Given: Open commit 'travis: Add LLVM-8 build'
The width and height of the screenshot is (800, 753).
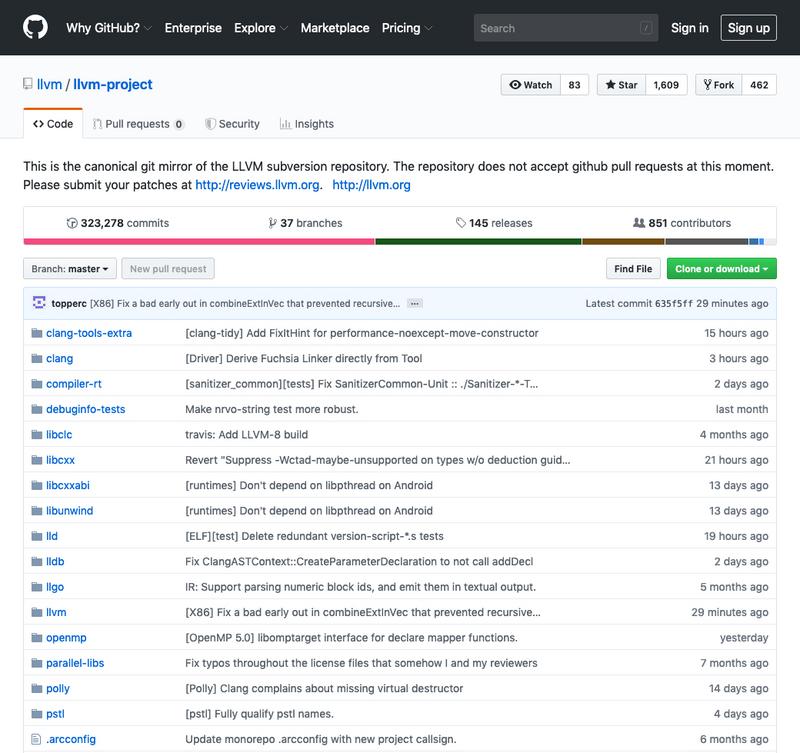Looking at the screenshot, I should click(x=246, y=435).
